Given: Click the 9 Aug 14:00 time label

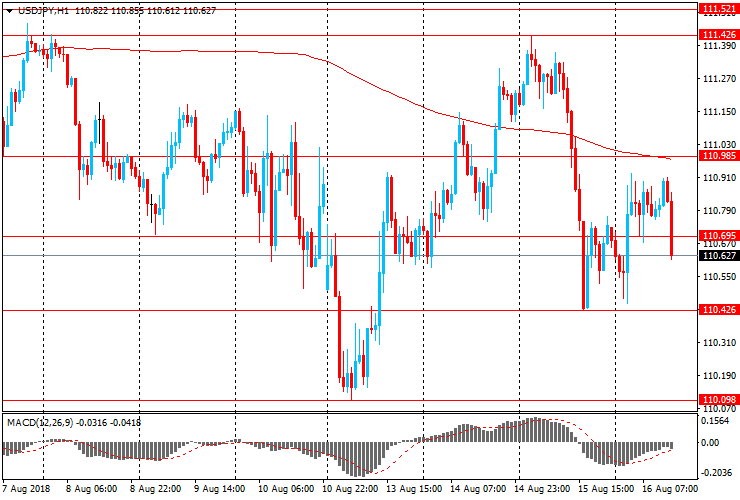Looking at the screenshot, I should pos(219,488).
